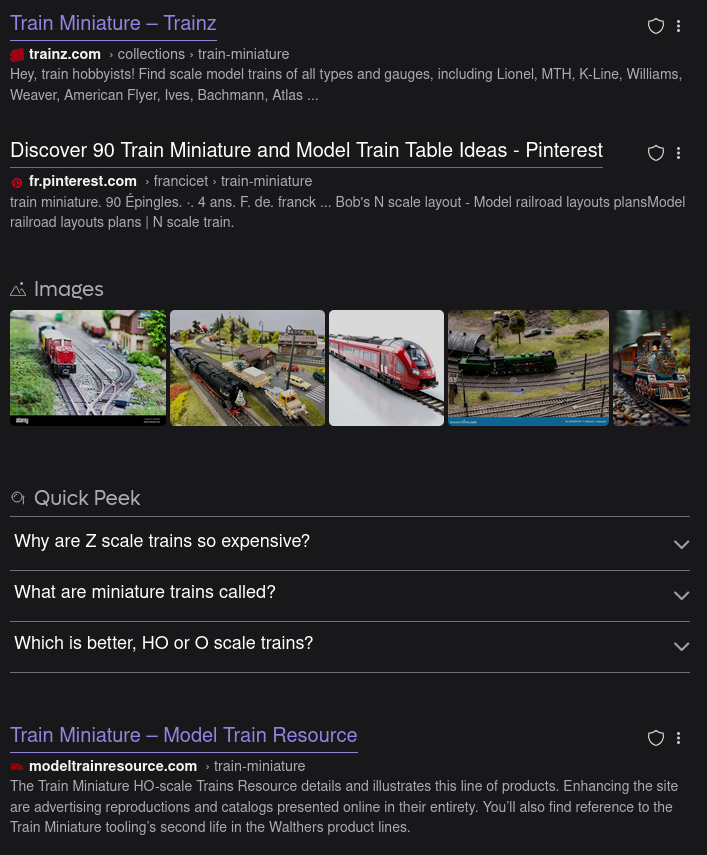Viewport: 707px width, 855px height.
Task: Open the "Train Miniature – Trainz" result link
Action: [113, 23]
